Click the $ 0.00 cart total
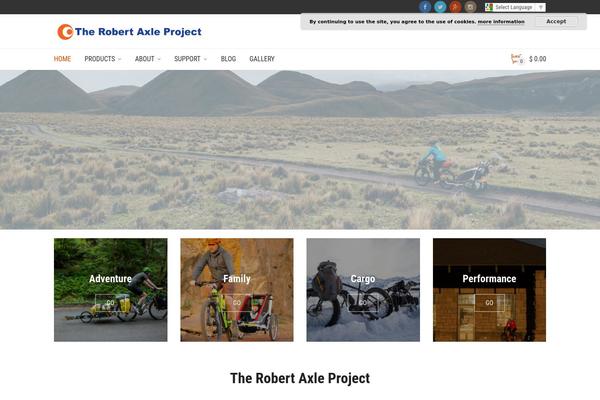Screen dimensions: 600x400 pos(538,59)
